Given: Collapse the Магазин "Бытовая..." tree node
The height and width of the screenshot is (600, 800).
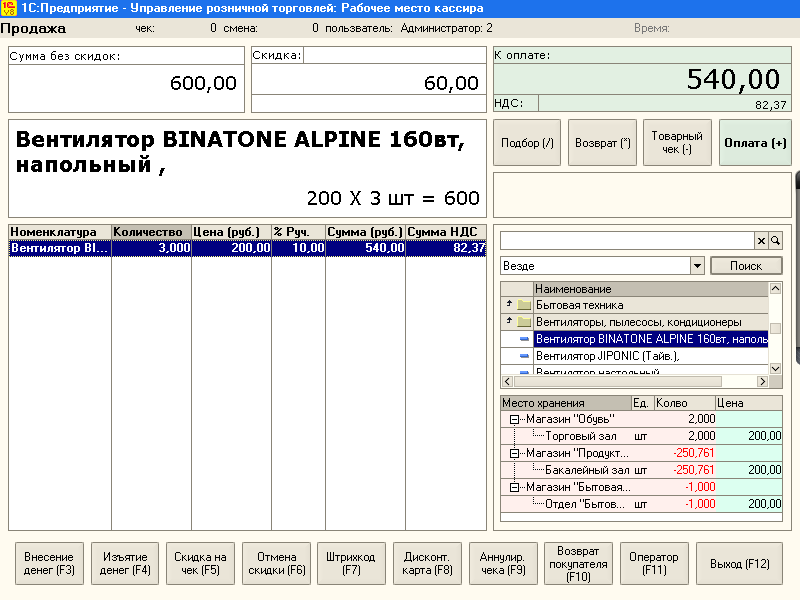Looking at the screenshot, I should click(x=514, y=487).
